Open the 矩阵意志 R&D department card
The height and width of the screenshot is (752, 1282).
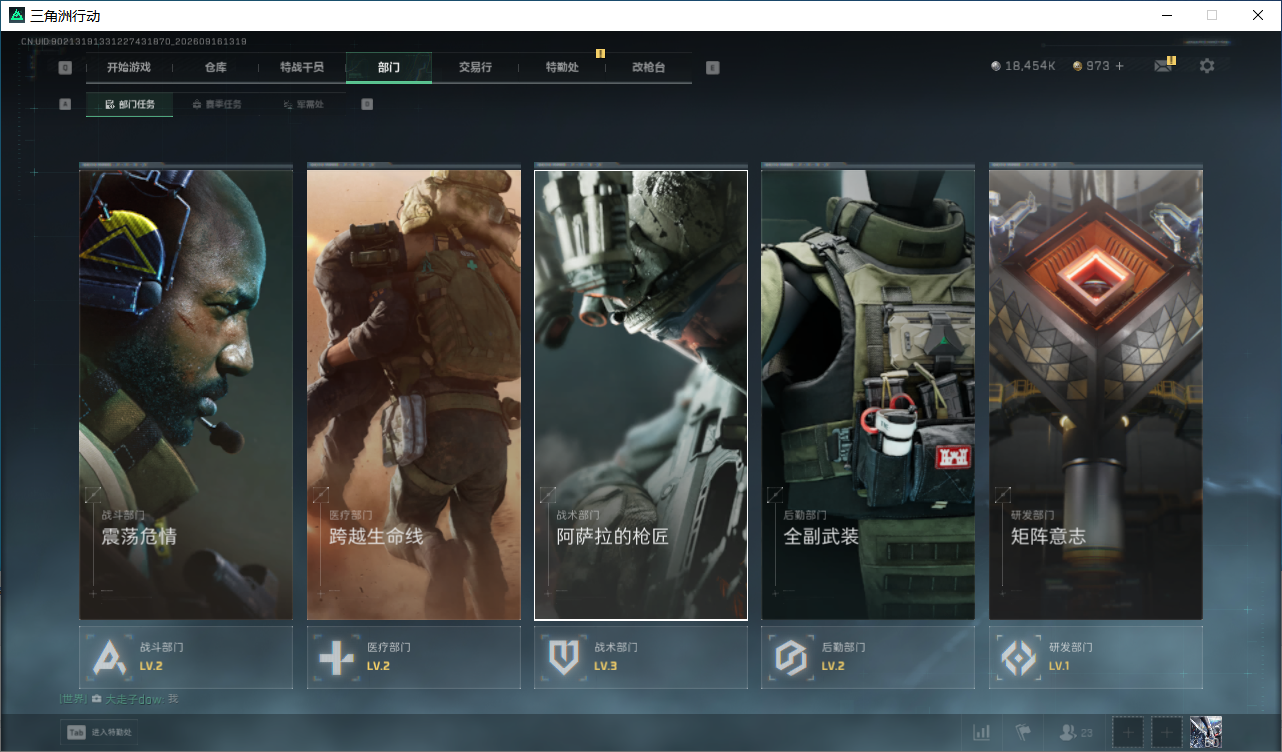point(1096,394)
